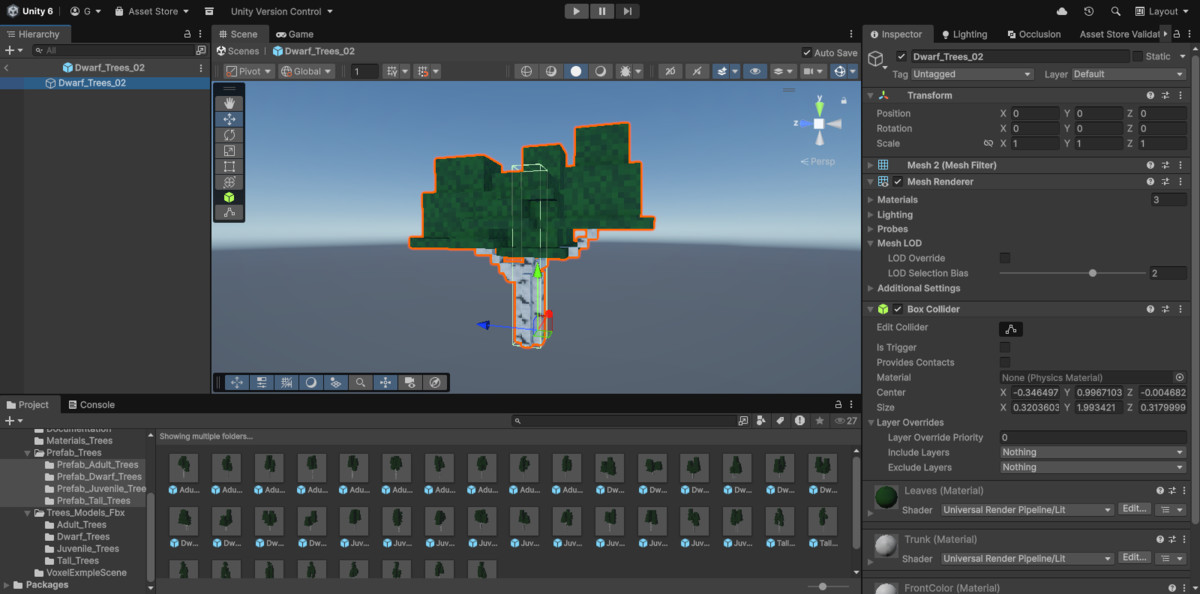Toggle scene lighting in the Scene view toolbar
Screen dimensions: 1200x594
pyautogui.click(x=551, y=70)
